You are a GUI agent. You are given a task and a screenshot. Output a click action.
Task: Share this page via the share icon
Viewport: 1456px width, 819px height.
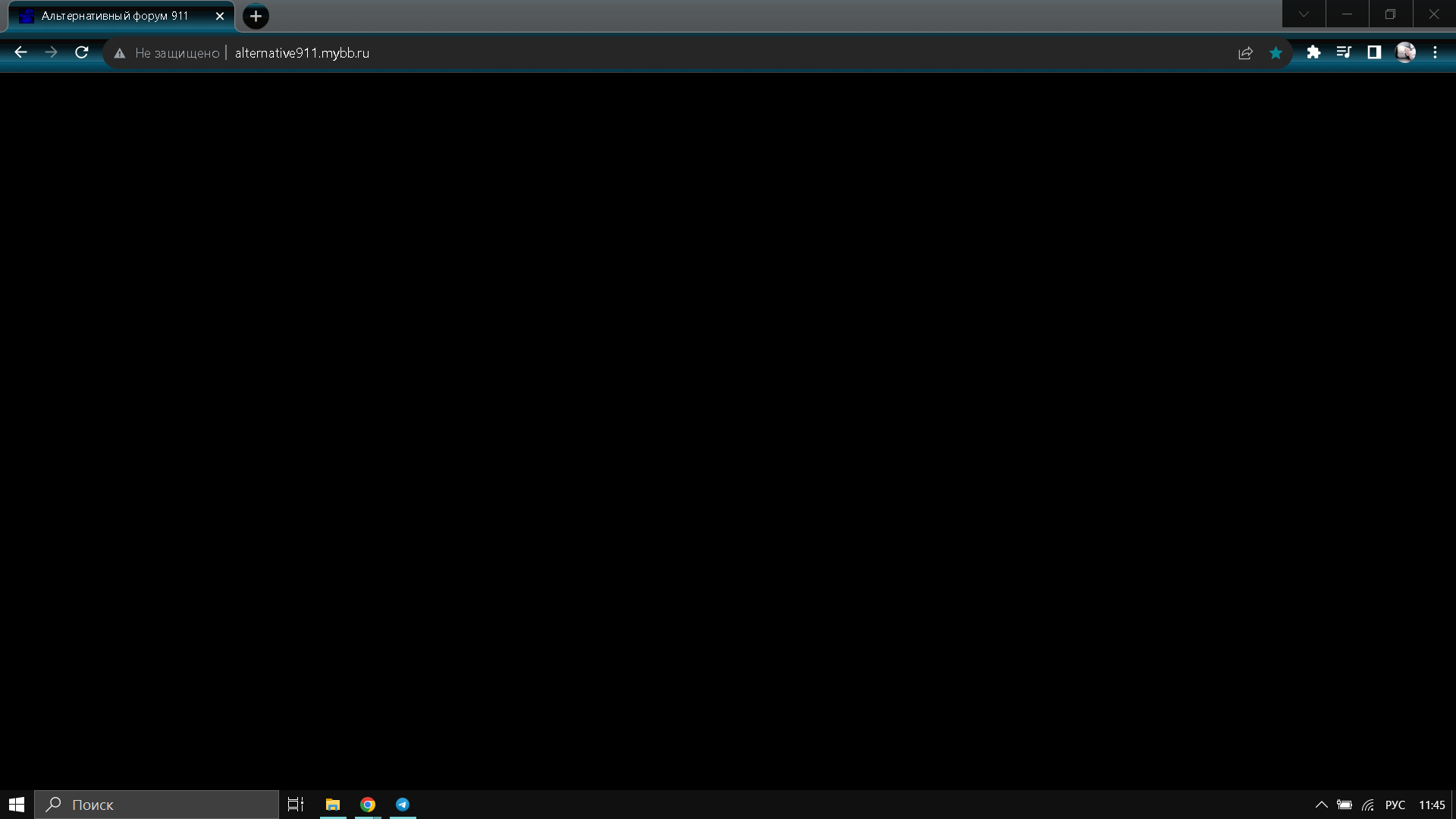pyautogui.click(x=1245, y=53)
